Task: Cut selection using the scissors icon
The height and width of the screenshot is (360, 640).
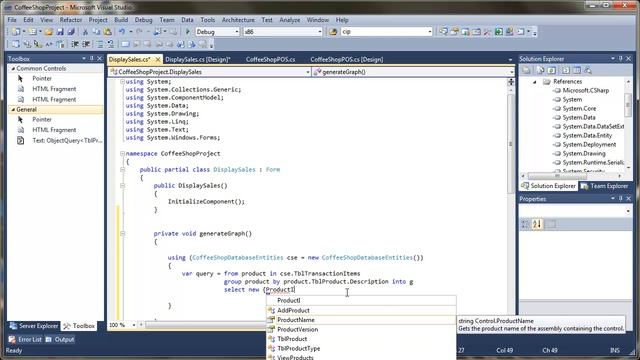Action: pos(85,32)
